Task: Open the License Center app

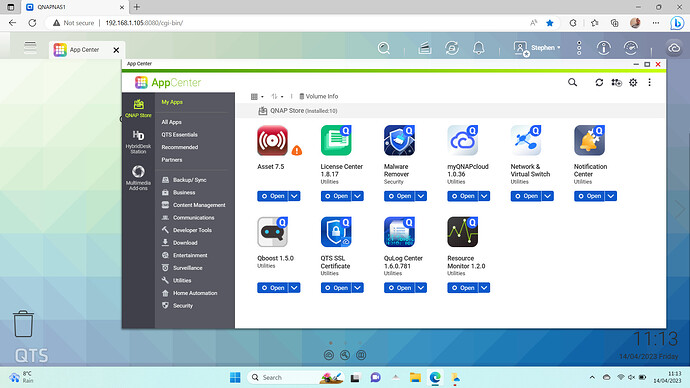Action: click(336, 196)
